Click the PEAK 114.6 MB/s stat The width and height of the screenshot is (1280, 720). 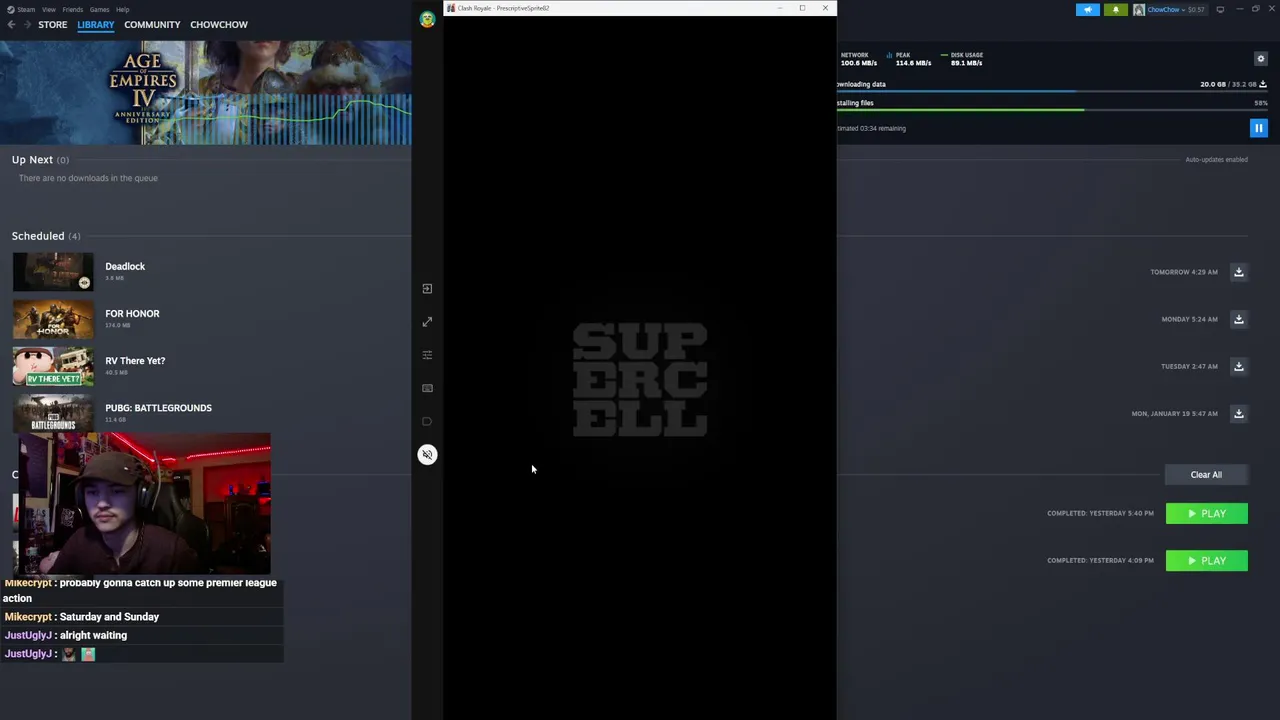pos(909,59)
